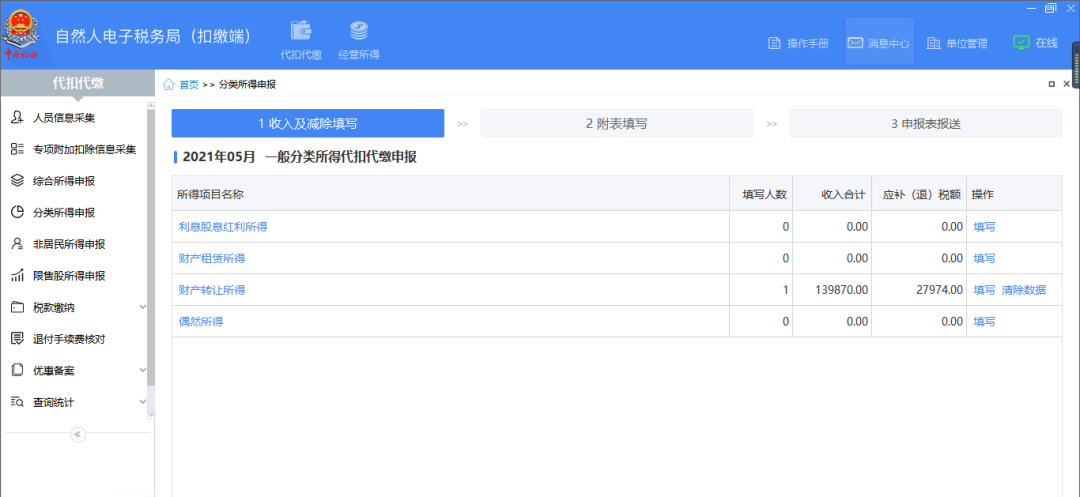Open the 操作手册 manual icon

[x=774, y=43]
